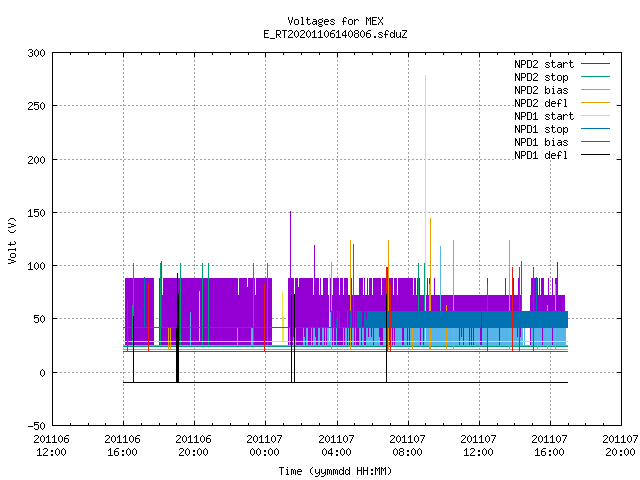Click the y-axis label 'Volt (V)'
Viewport: 640px width, 480px height.
coord(12,240)
